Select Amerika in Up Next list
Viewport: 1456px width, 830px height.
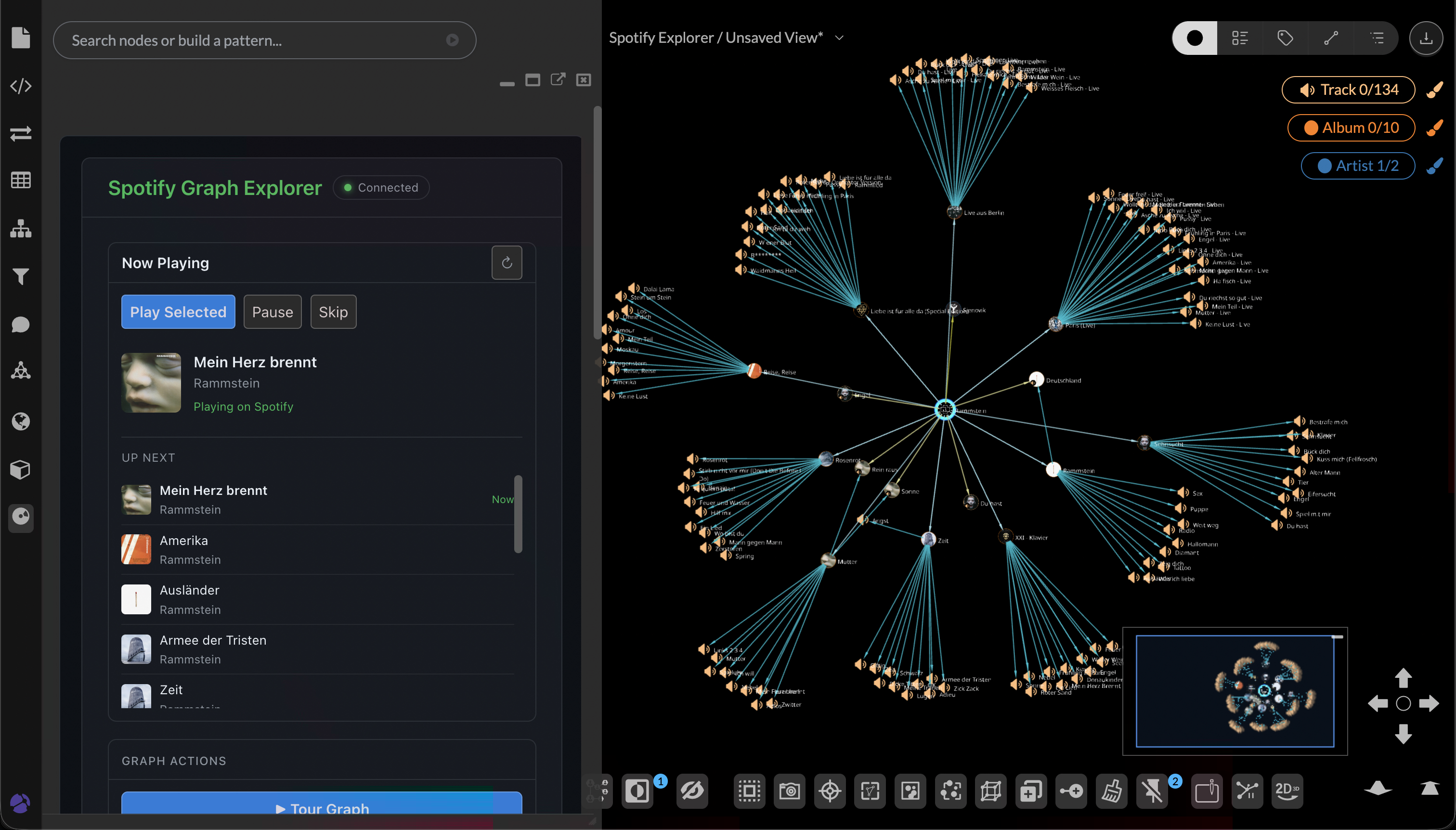318,549
